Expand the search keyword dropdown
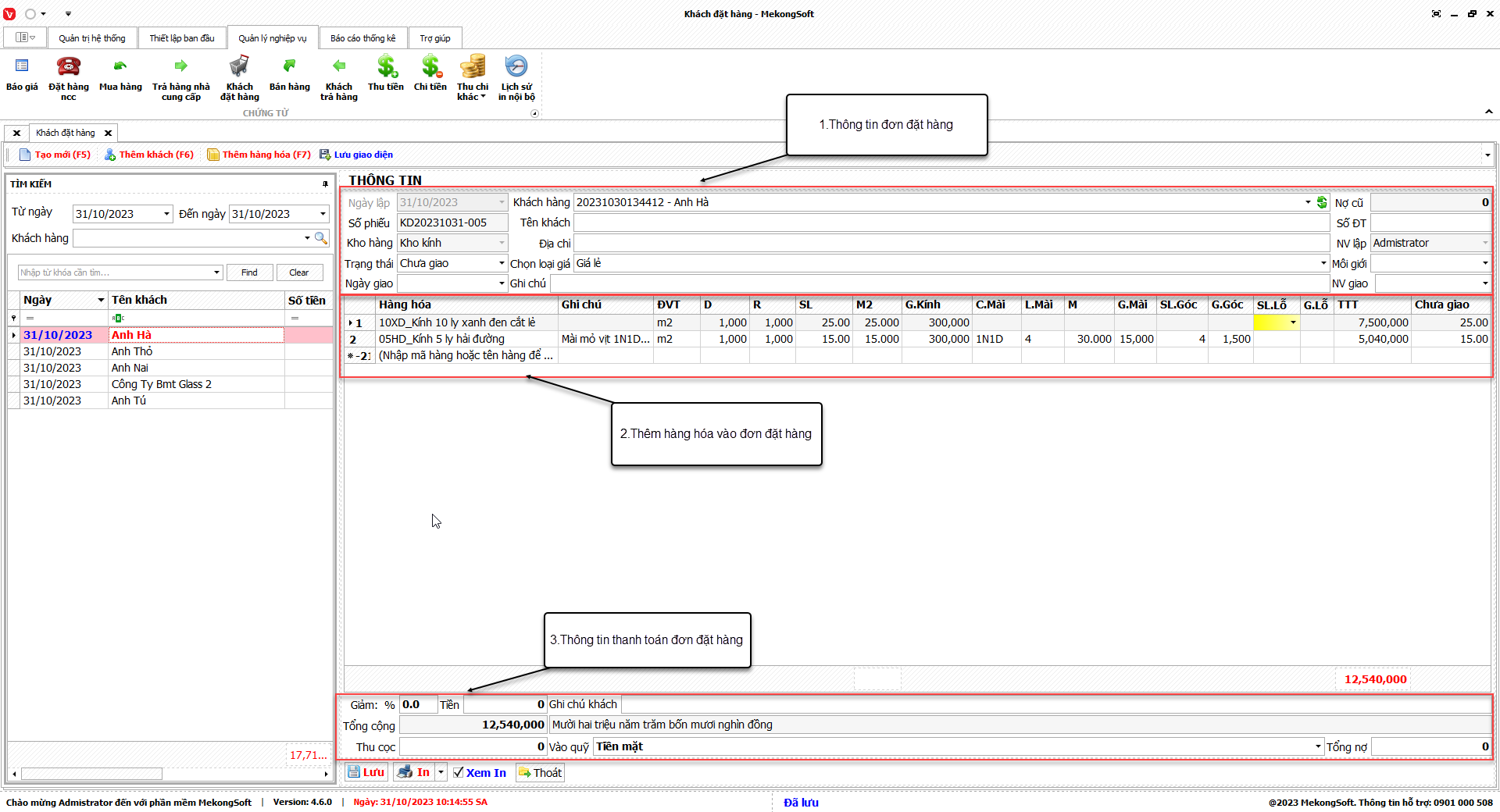The height and width of the screenshot is (812, 1500). click(216, 272)
